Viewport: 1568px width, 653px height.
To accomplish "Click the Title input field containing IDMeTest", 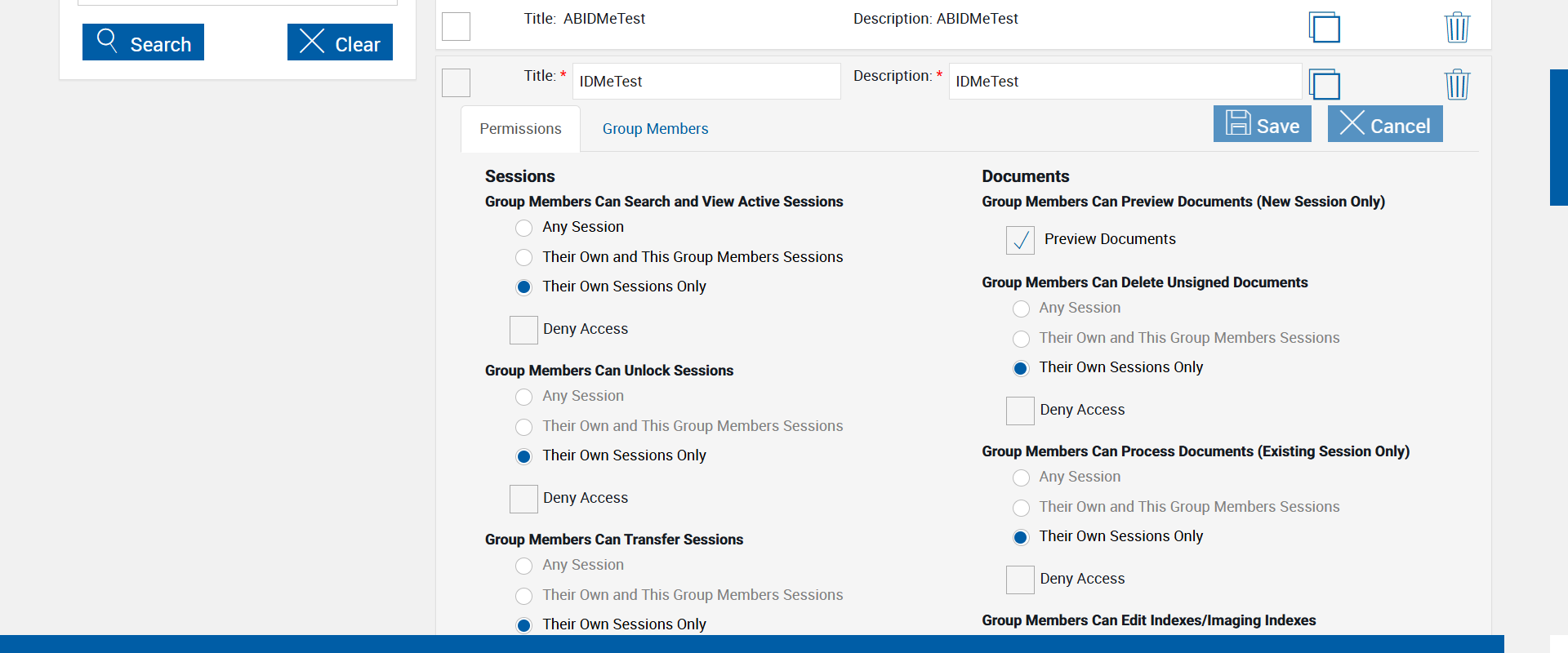I will (706, 82).
